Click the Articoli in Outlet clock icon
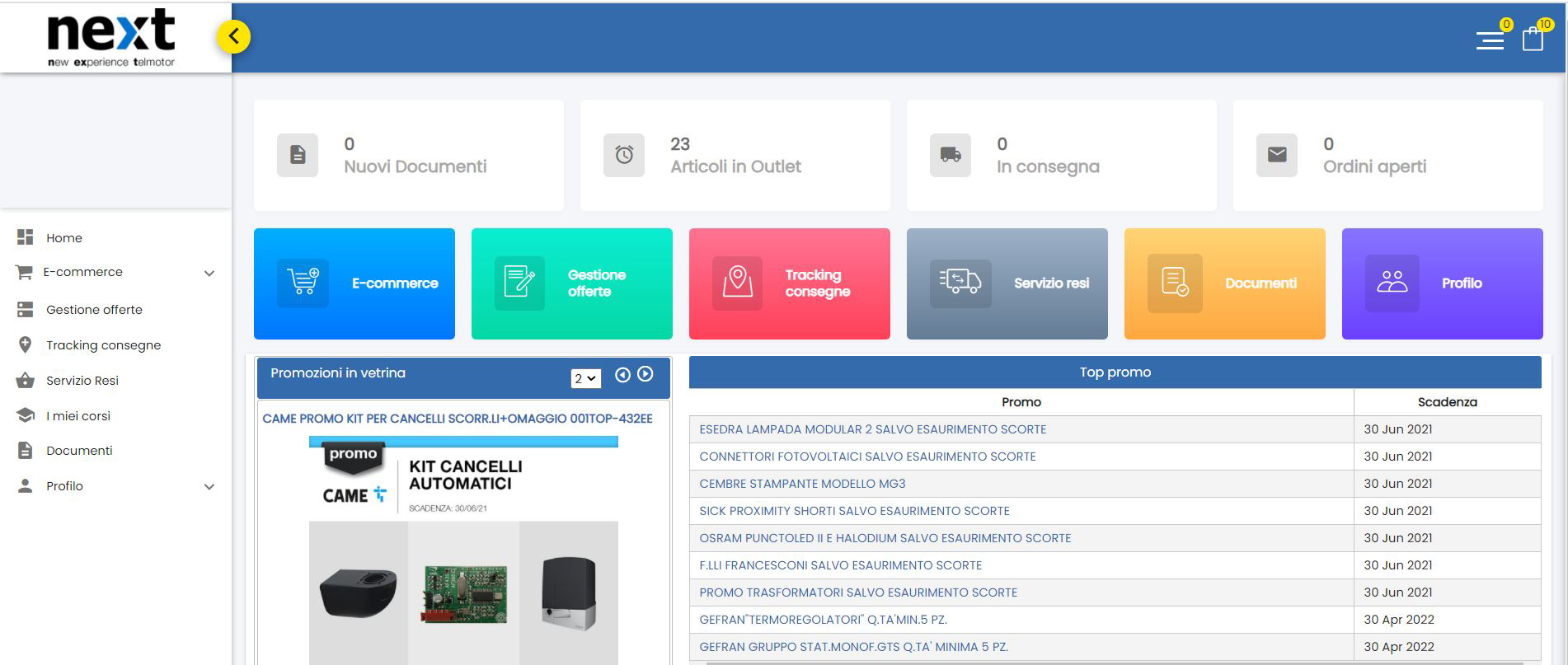Image resolution: width=1568 pixels, height=665 pixels. tap(624, 155)
